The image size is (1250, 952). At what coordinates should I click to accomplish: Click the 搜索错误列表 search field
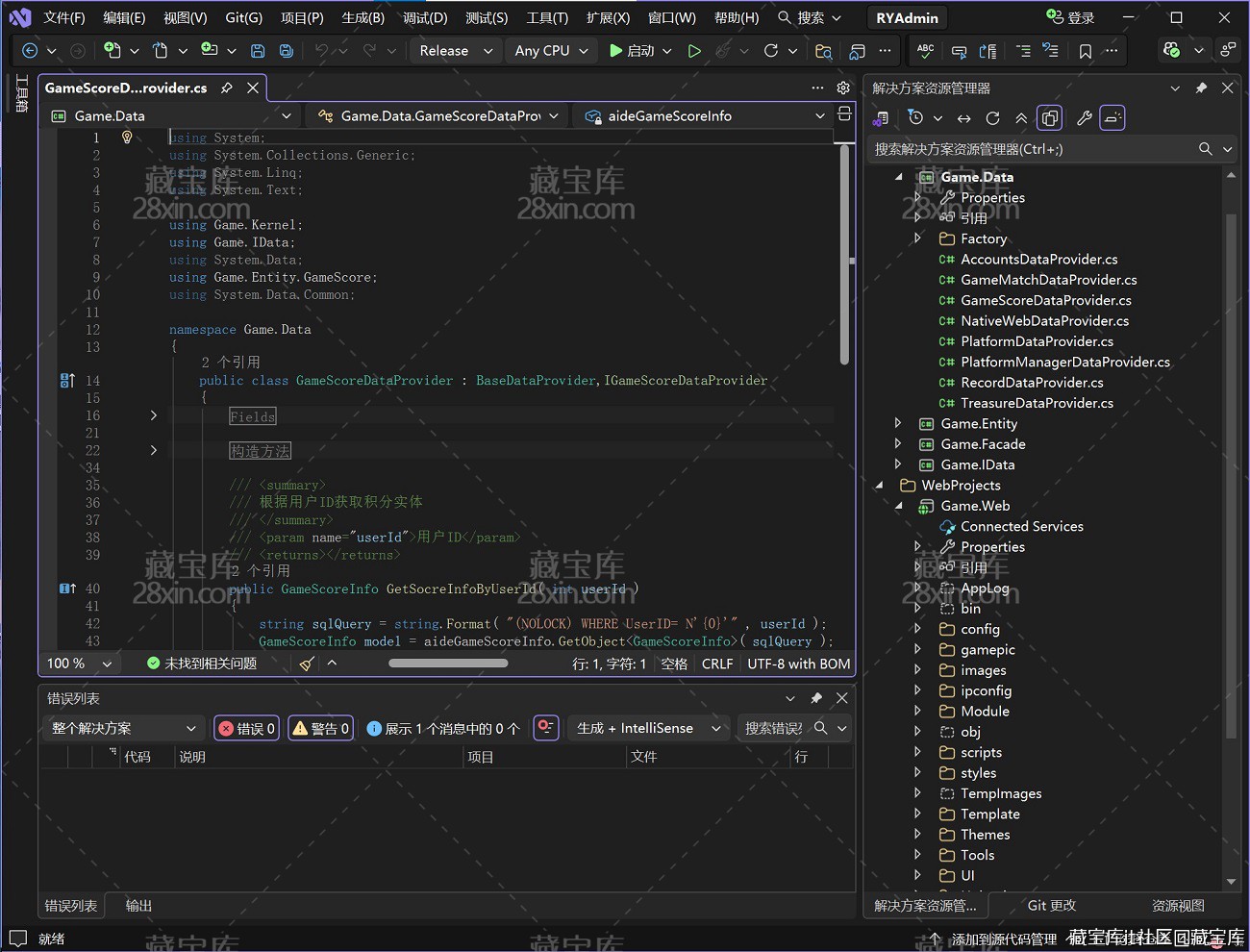click(774, 729)
